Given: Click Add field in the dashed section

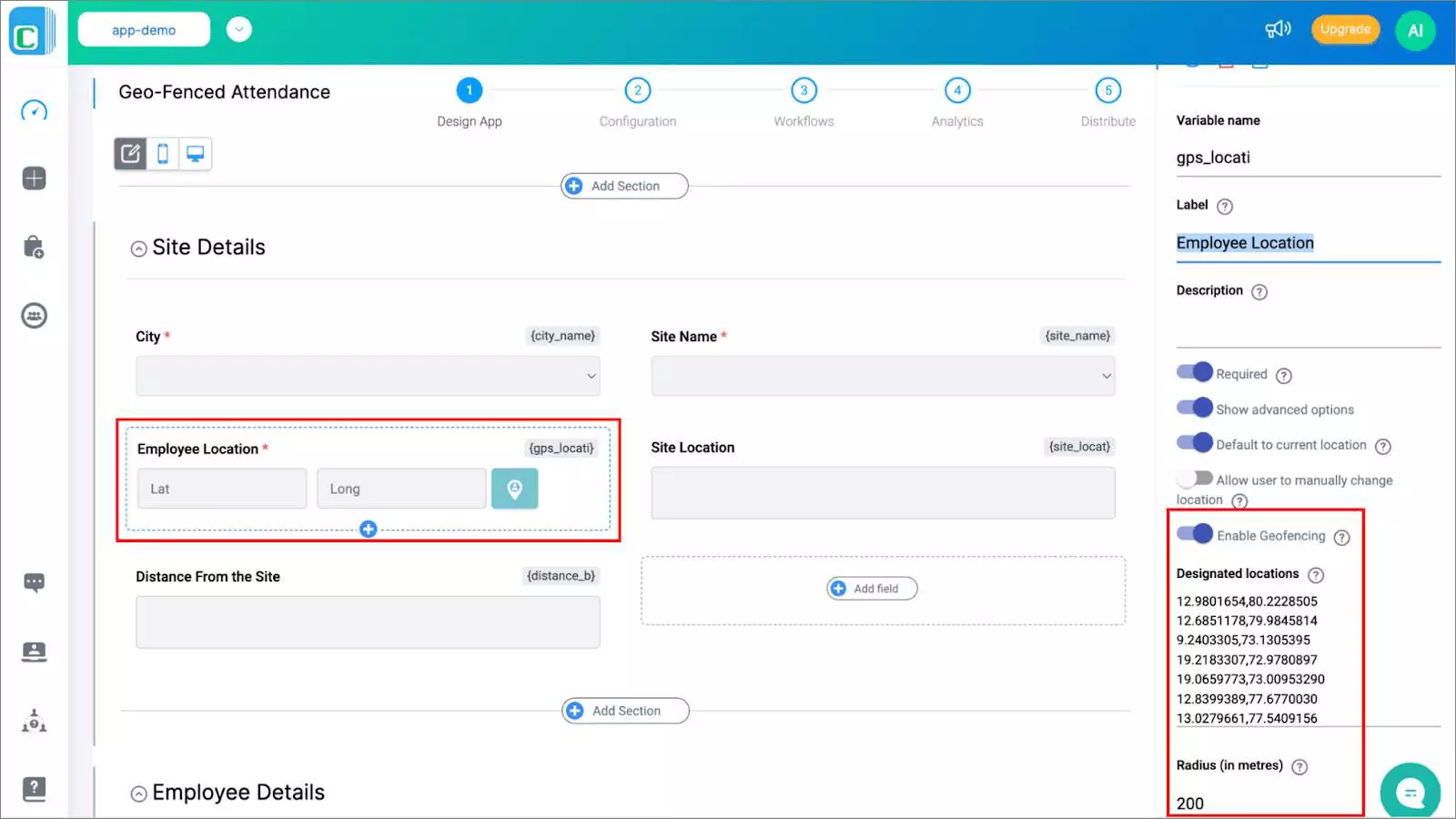Looking at the screenshot, I should click(x=871, y=588).
